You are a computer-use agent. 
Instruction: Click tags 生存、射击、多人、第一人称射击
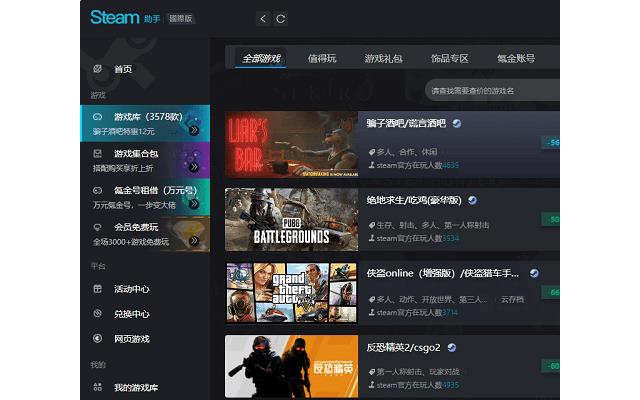433,225
